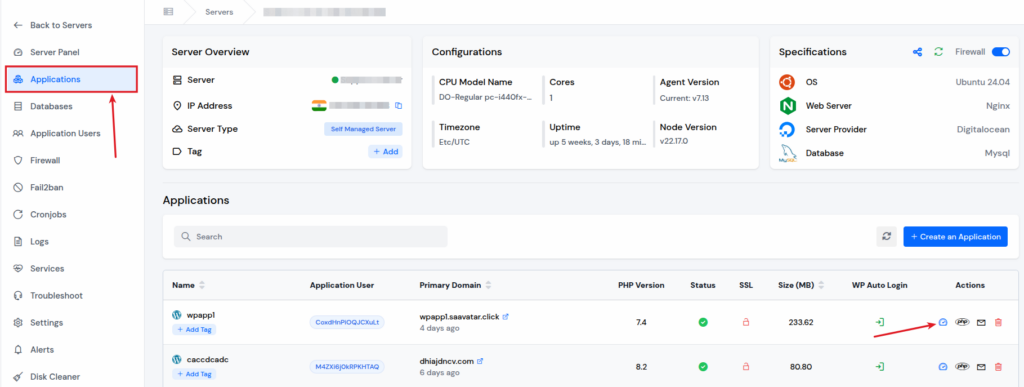The width and height of the screenshot is (1024, 387).
Task: Click the India flag next to IP
Action: click(319, 106)
